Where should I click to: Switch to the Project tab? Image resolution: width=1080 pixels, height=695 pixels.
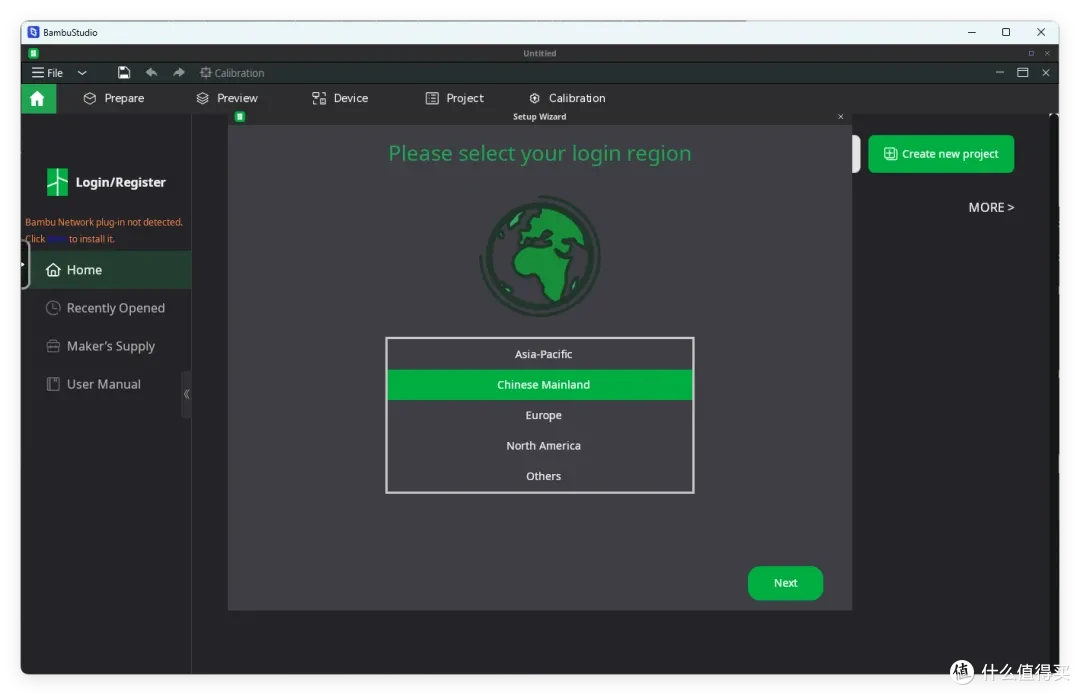click(455, 98)
